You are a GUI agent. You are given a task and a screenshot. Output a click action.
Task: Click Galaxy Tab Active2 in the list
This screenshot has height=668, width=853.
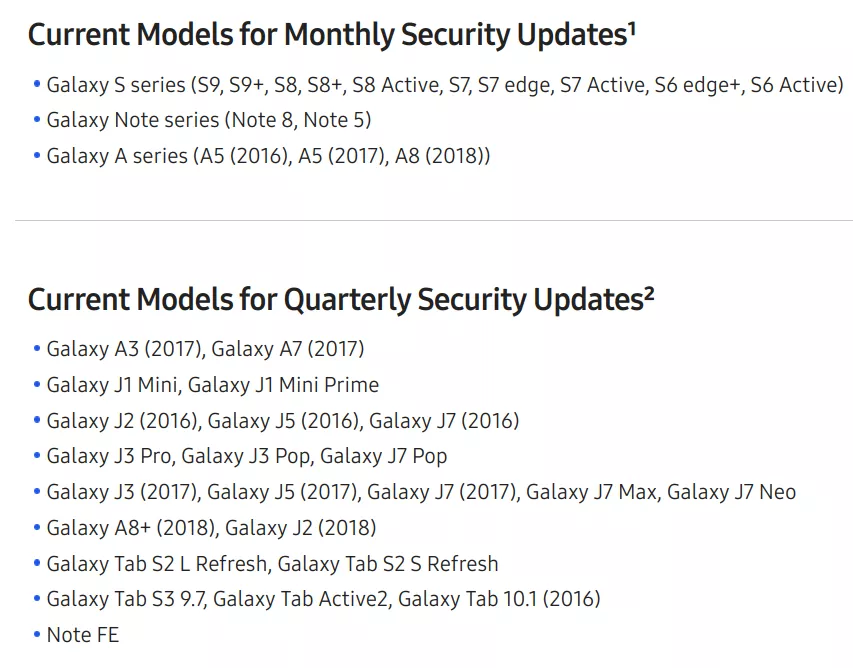pos(301,599)
